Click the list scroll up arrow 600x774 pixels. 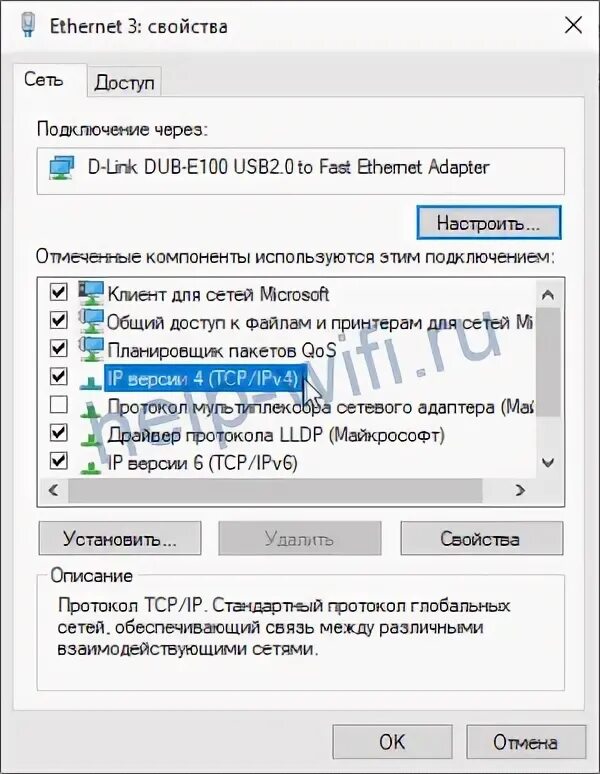pyautogui.click(x=548, y=295)
